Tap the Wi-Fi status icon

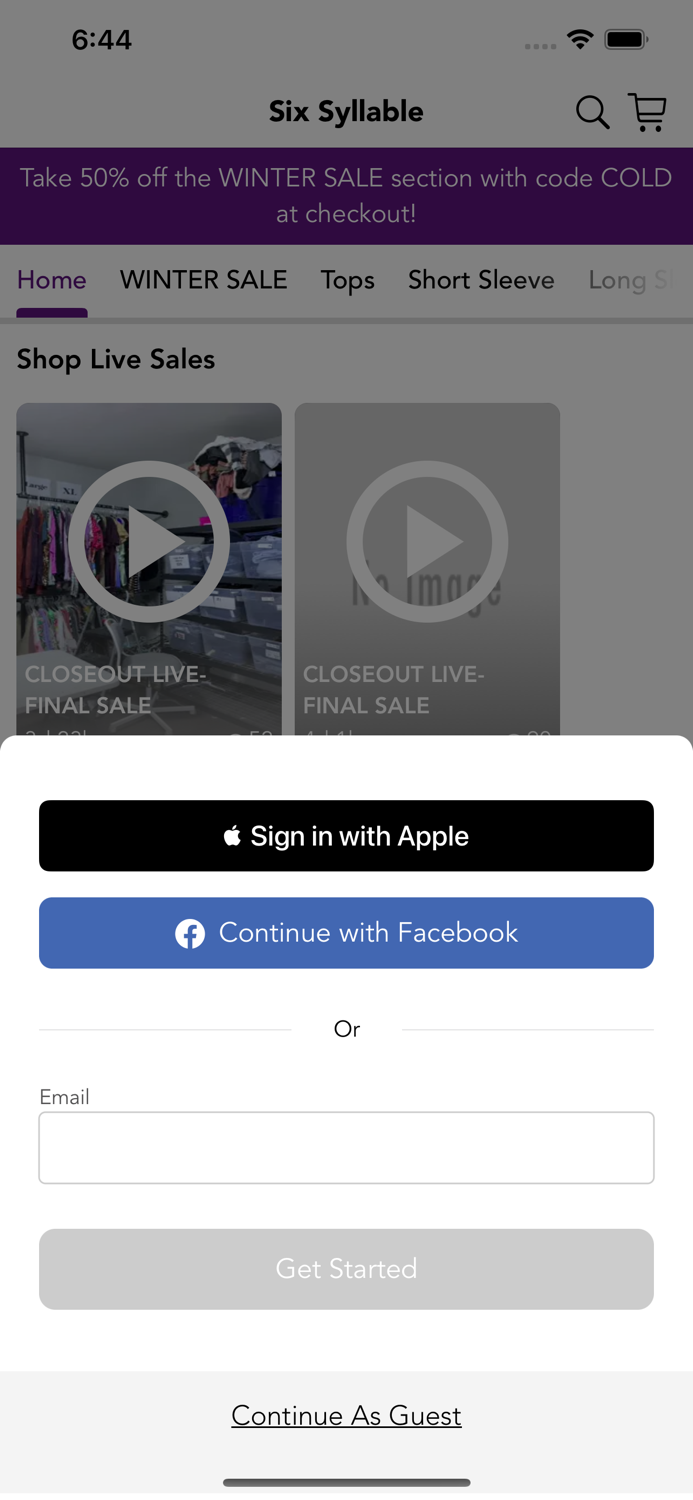579,40
